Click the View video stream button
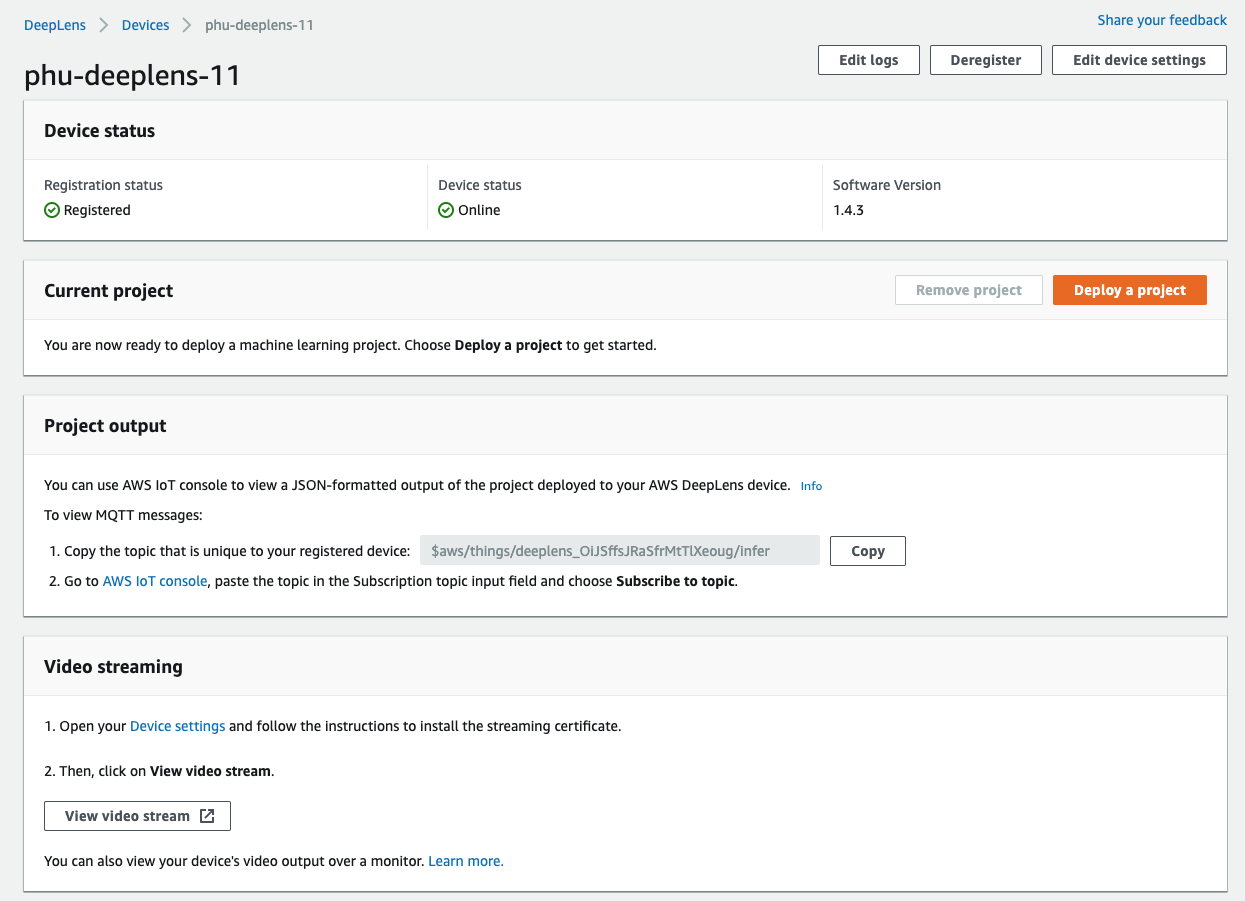The image size is (1245, 901). pyautogui.click(x=137, y=816)
